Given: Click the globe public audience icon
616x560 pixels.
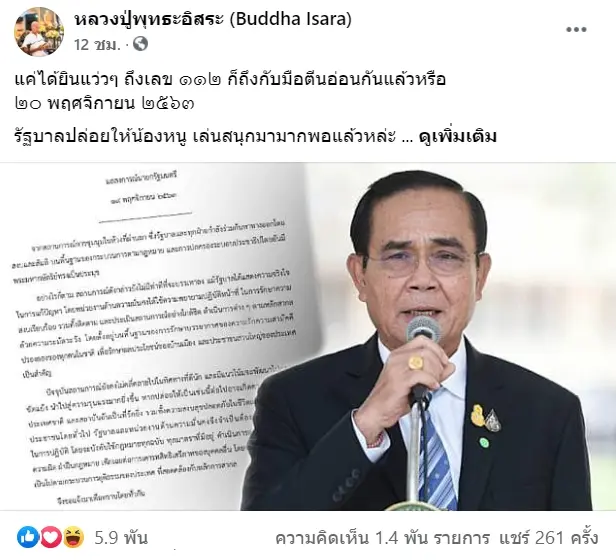Looking at the screenshot, I should pyautogui.click(x=140, y=44).
